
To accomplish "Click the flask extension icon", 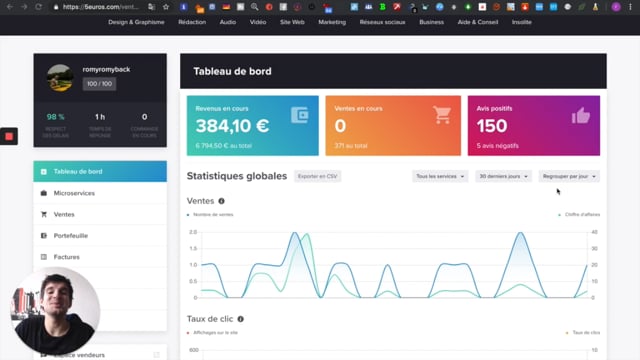I will 595,7.
